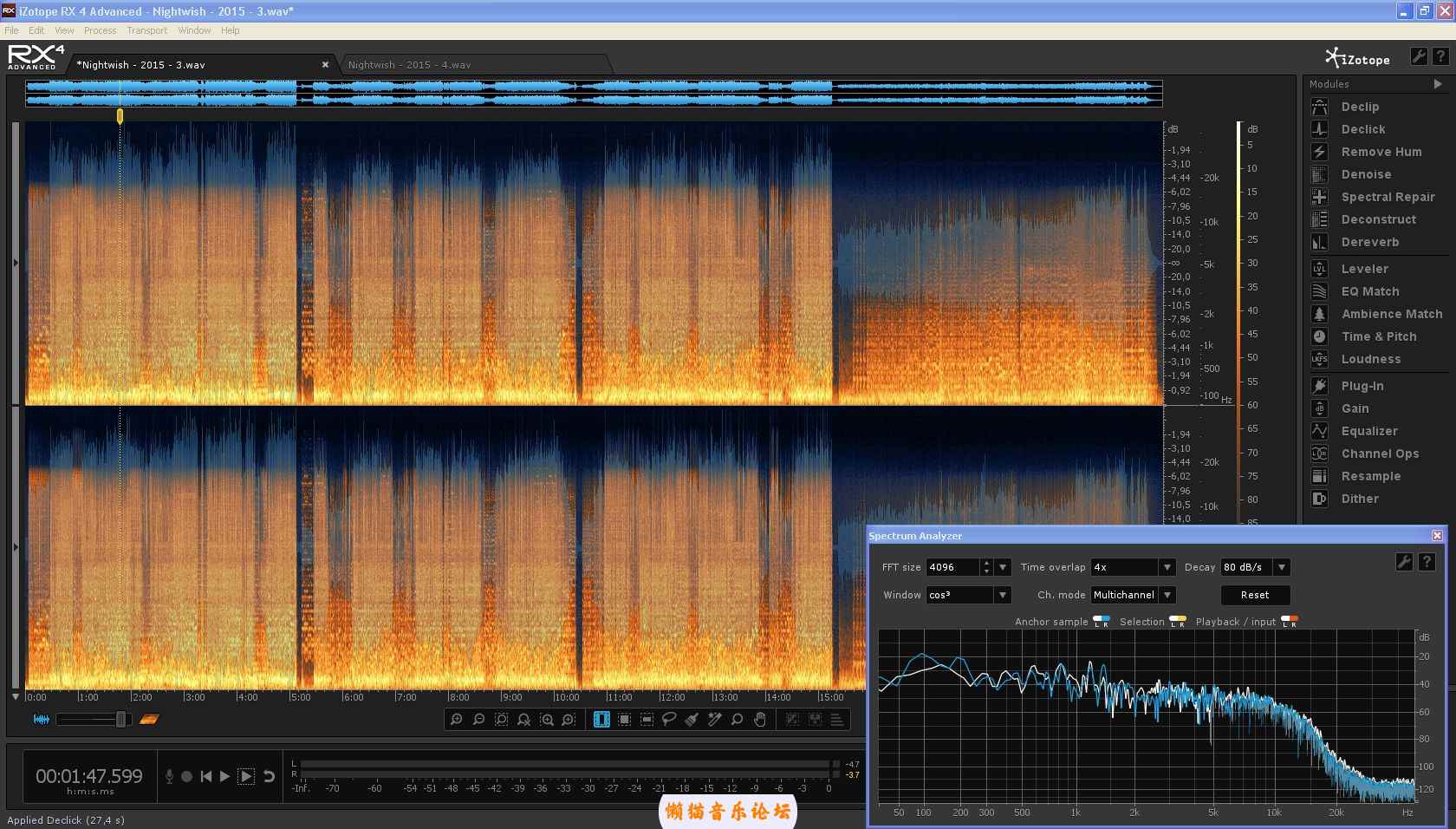
Task: Open the Declip module
Action: click(1360, 107)
